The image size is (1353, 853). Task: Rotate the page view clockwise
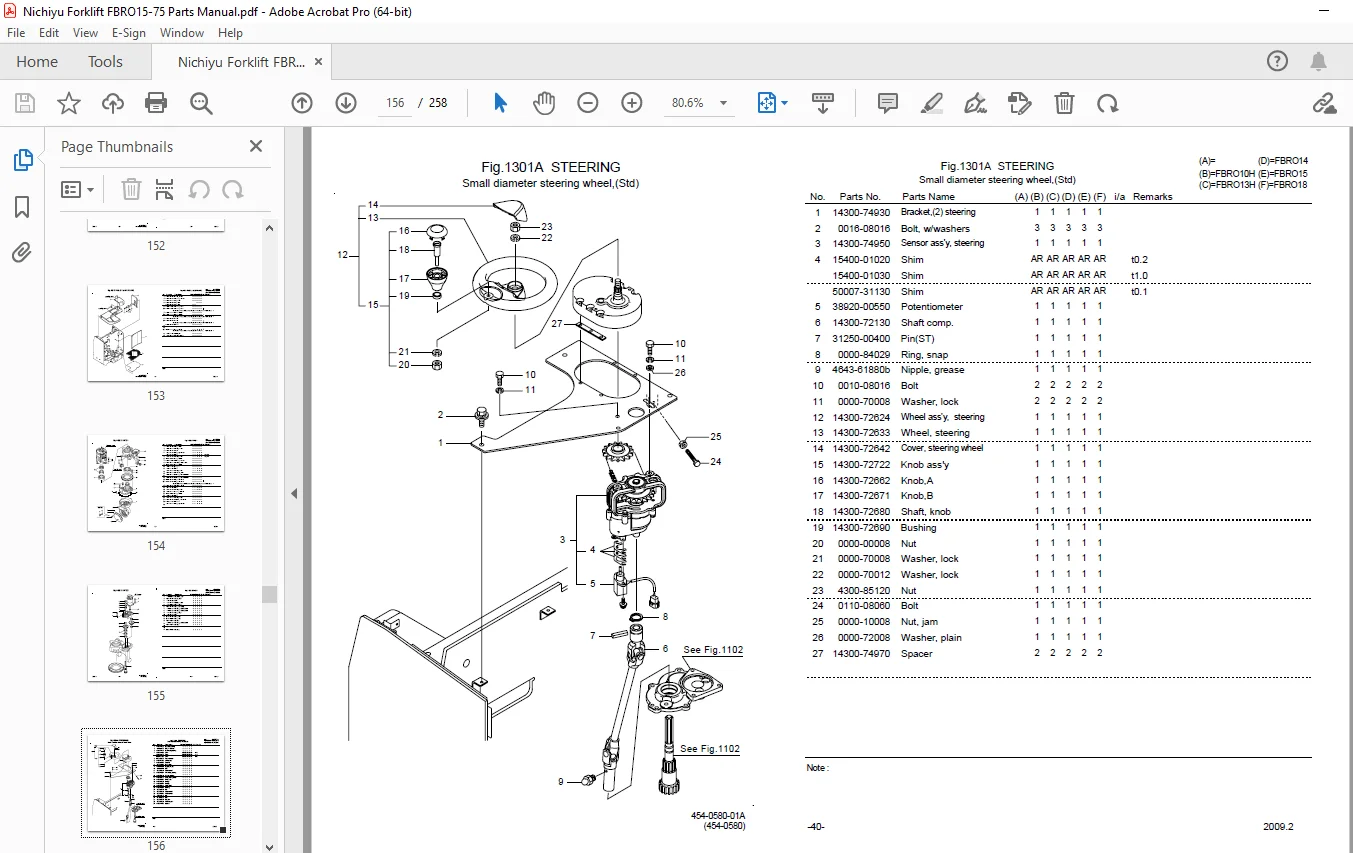point(1107,103)
